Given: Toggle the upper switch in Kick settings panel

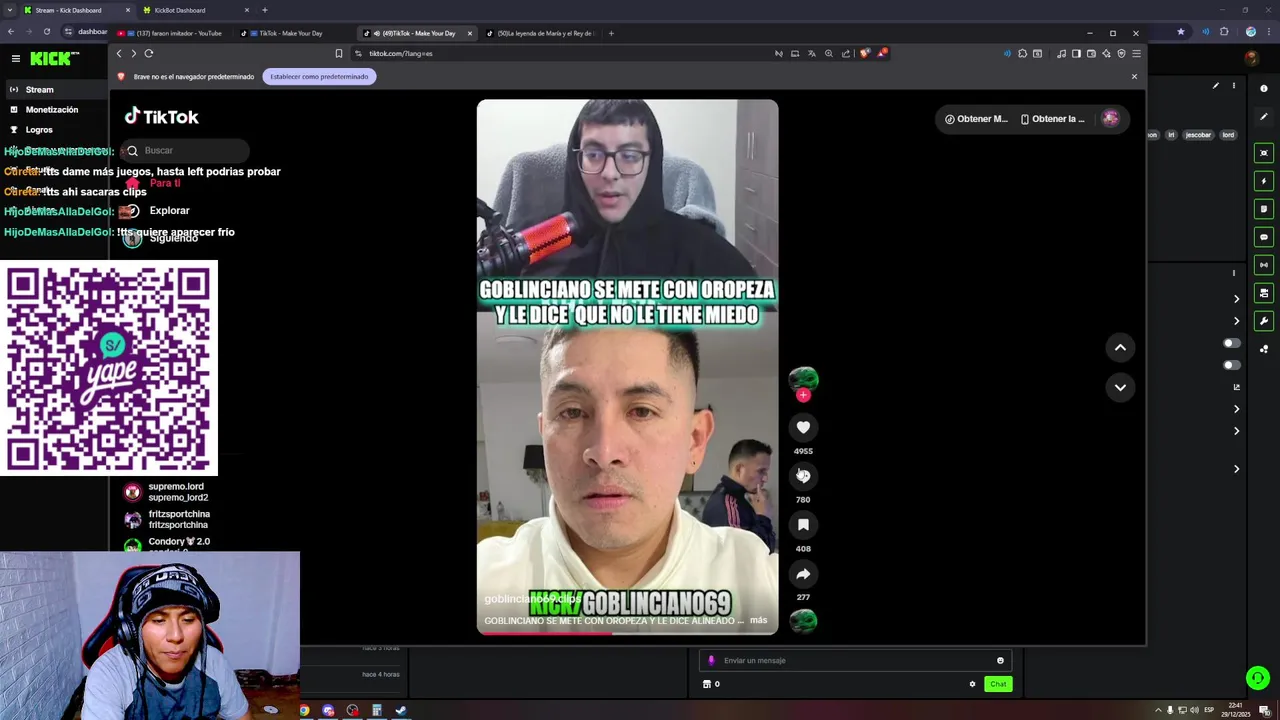Looking at the screenshot, I should [1232, 343].
